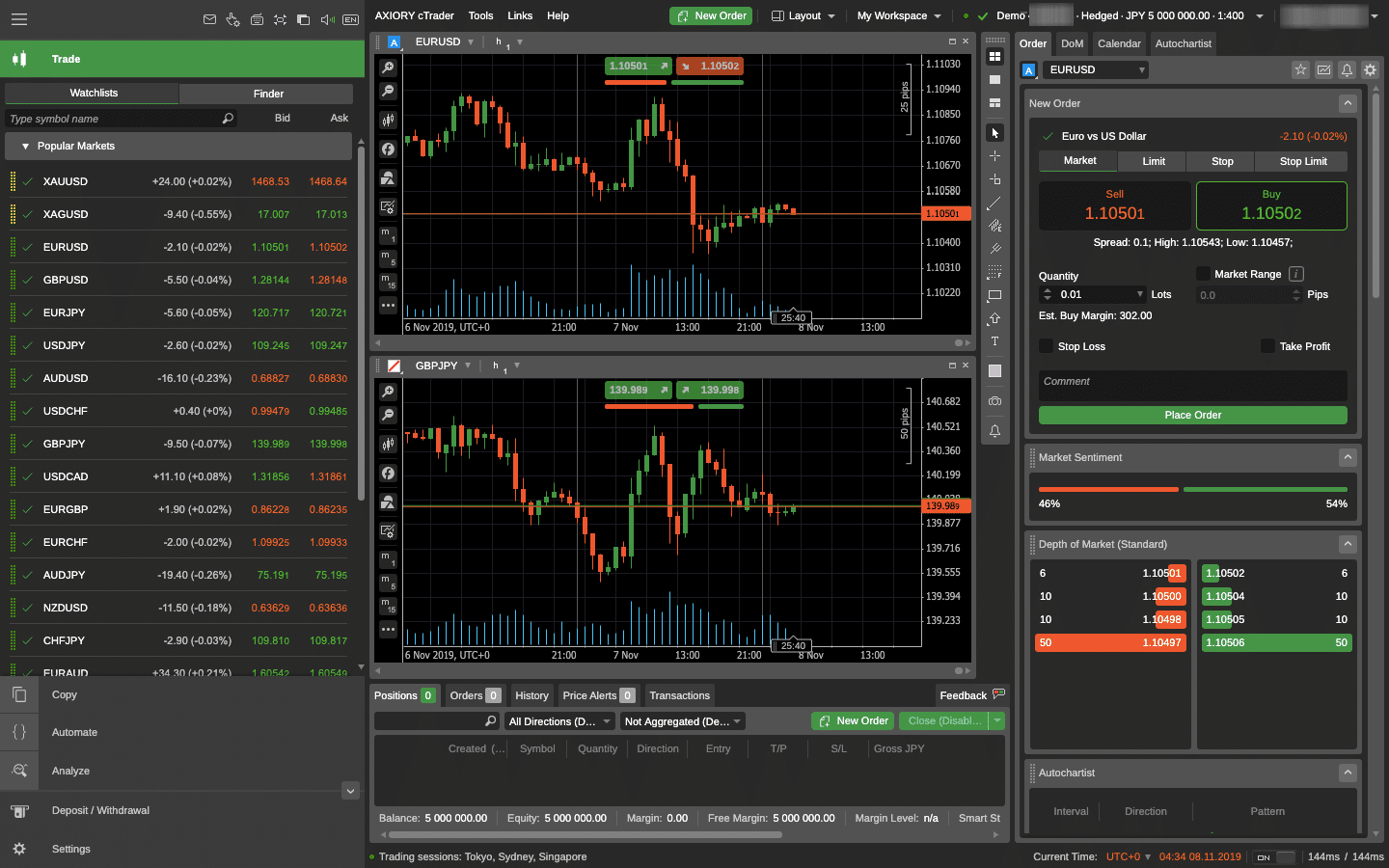Switch to multi-chart grid layout
The height and width of the screenshot is (868, 1389).
[994, 56]
